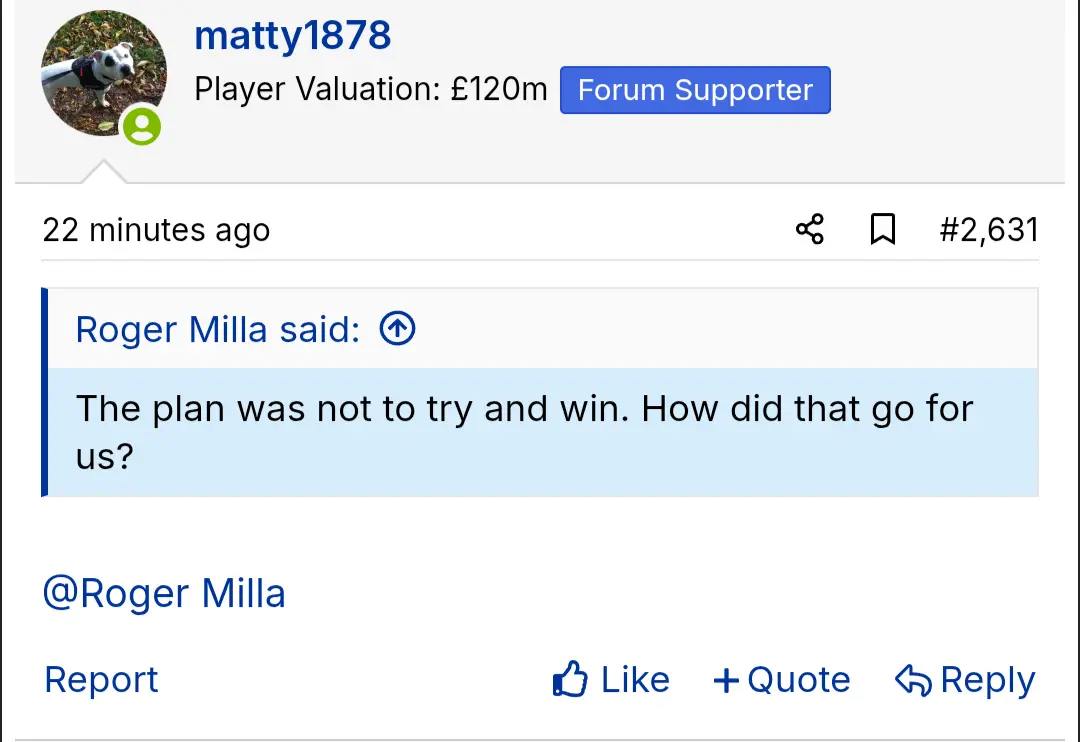This screenshot has width=1080, height=742.
Task: Select the Quote text to multi-quote
Action: (x=798, y=681)
